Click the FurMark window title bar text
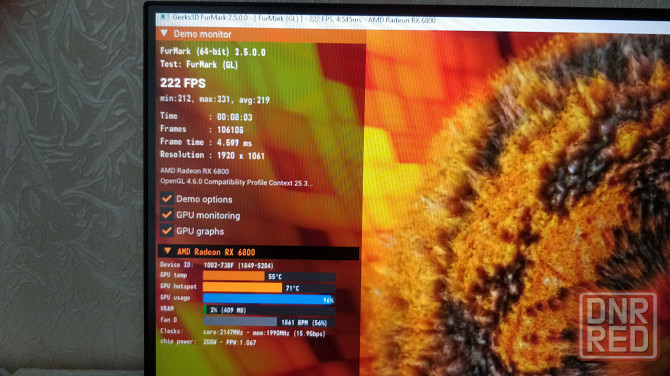This screenshot has width=670, height=376. pos(304,19)
